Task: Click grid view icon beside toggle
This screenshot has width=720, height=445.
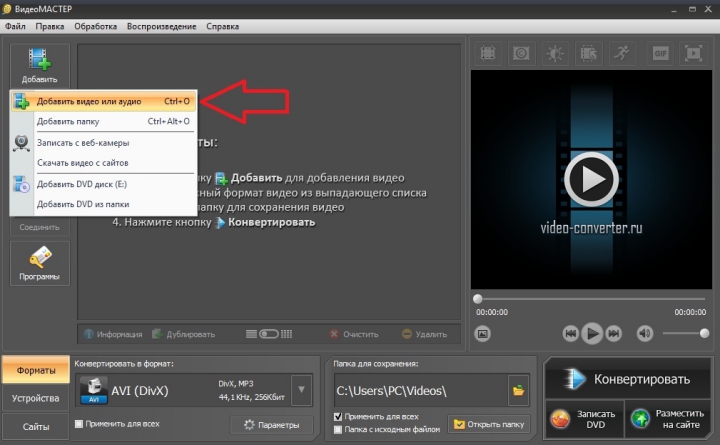Action: click(x=287, y=334)
